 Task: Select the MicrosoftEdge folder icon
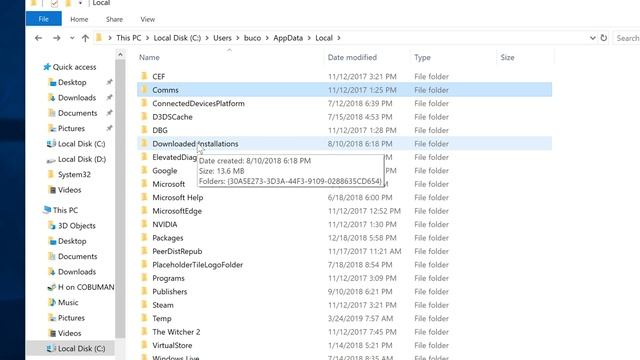click(144, 211)
